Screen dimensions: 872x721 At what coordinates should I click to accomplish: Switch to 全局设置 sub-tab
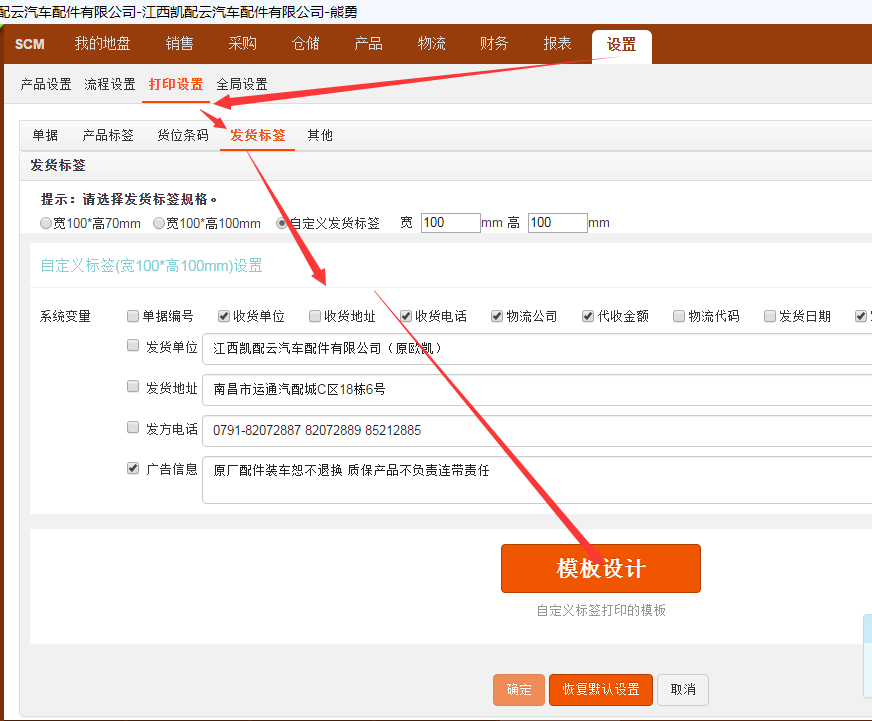coord(242,85)
